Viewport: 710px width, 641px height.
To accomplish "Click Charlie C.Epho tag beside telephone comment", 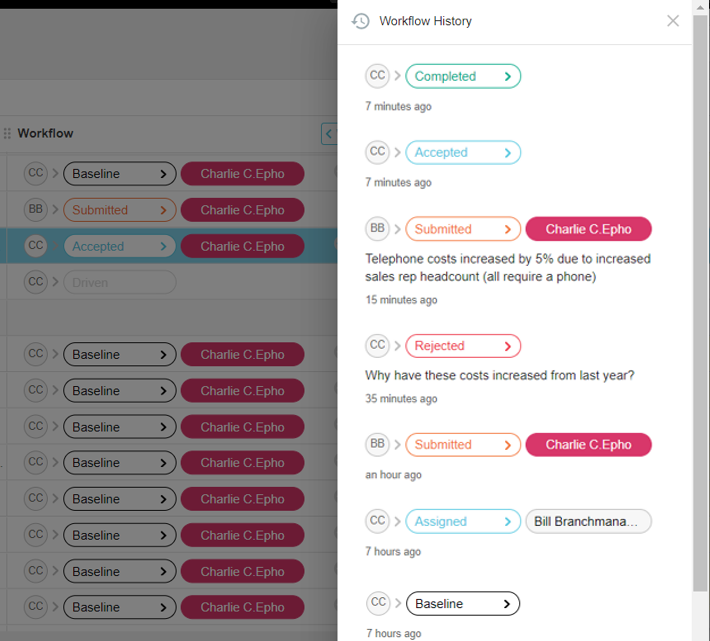I will click(588, 229).
